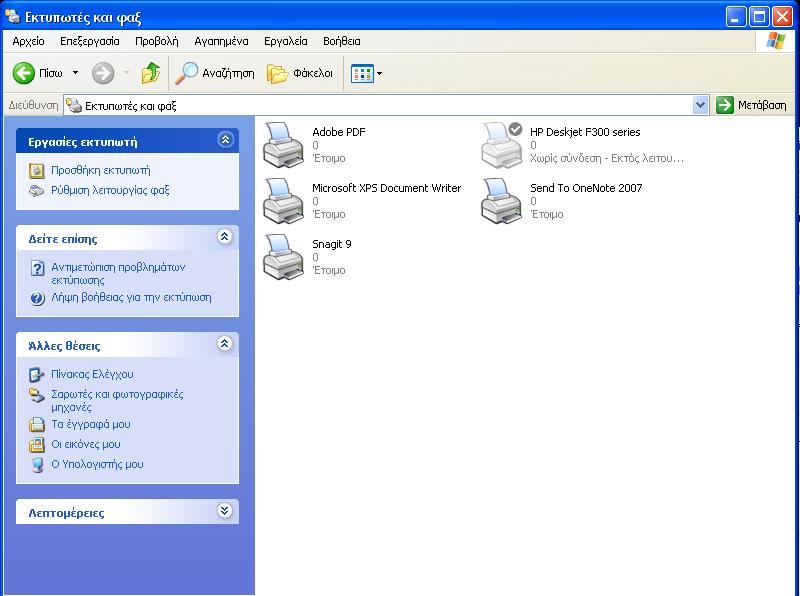The height and width of the screenshot is (596, 800).
Task: Go to Πίνακας Ελέγχου link
Action: [92, 375]
